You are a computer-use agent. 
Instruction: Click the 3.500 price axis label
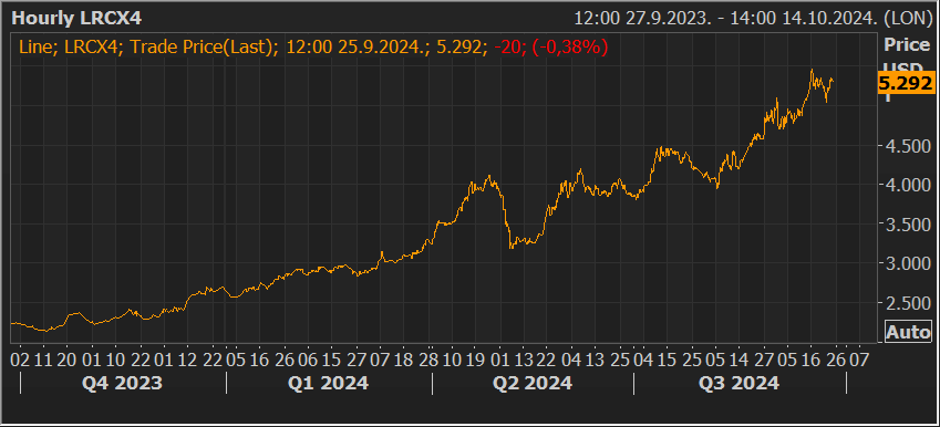point(902,225)
